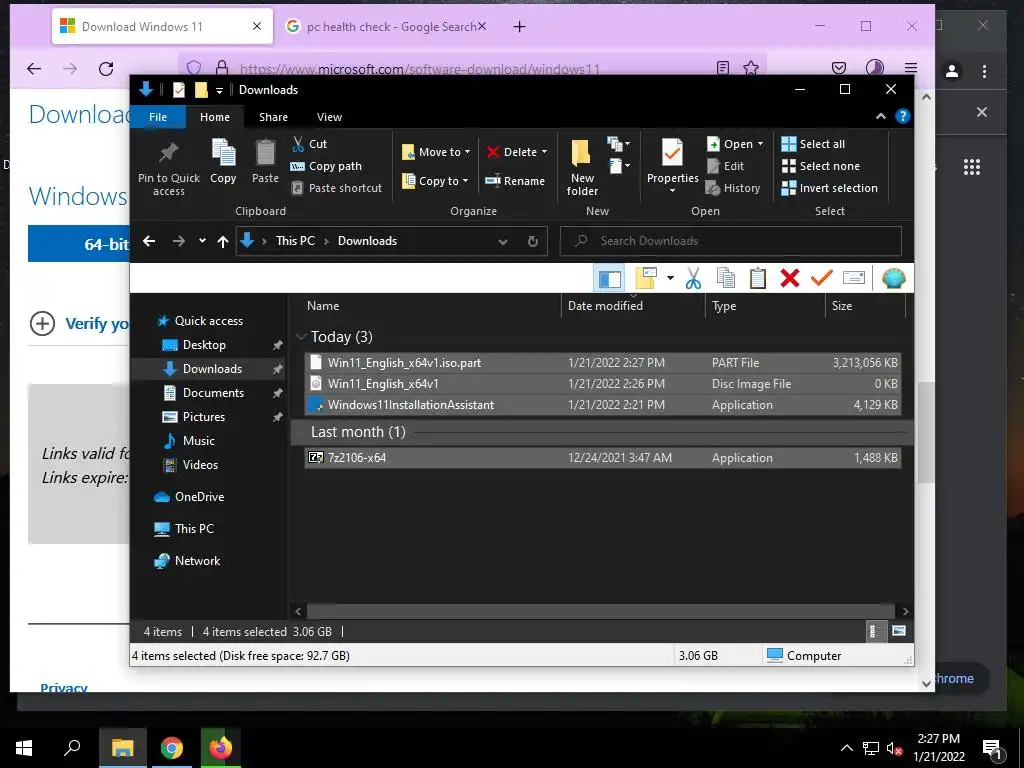Click the clipboard paste icon on white toolbar
Screen dimensions: 1024x768
758,278
